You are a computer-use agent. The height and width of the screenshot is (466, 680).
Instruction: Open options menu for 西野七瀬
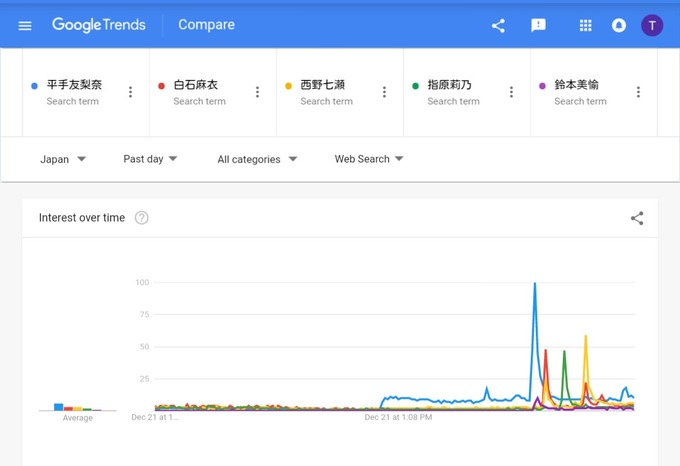coord(384,92)
